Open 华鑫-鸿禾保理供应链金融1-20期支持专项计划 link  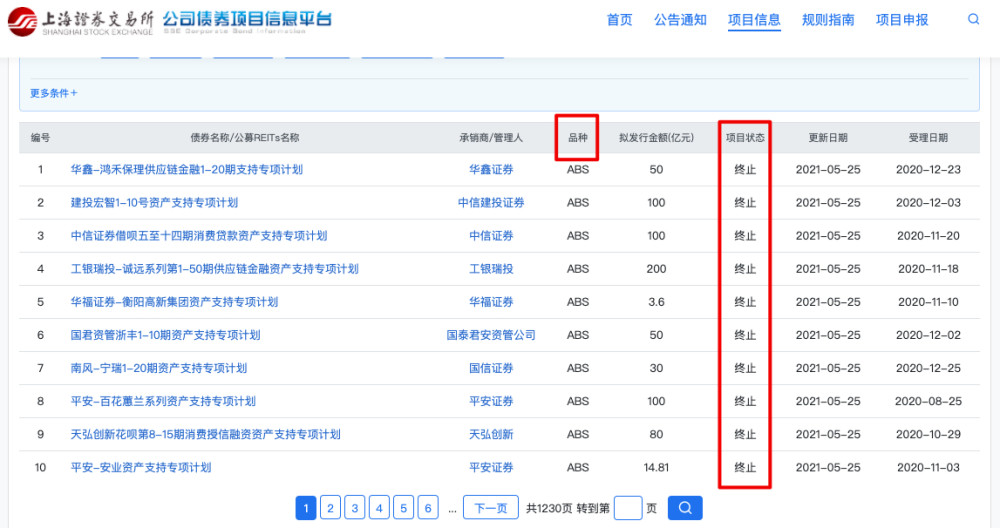[x=186, y=170]
